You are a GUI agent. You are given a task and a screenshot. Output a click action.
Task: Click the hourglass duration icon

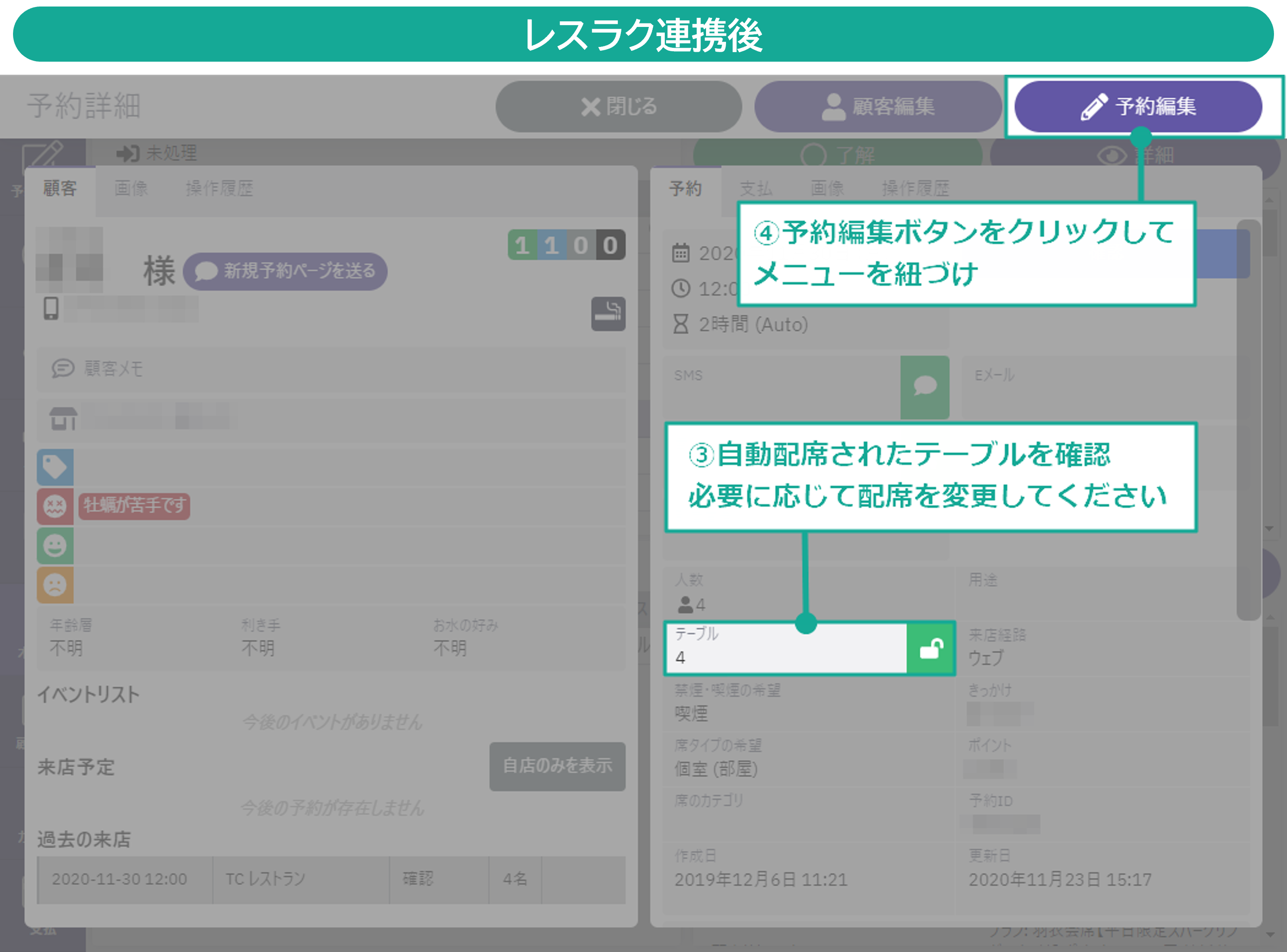(x=680, y=324)
